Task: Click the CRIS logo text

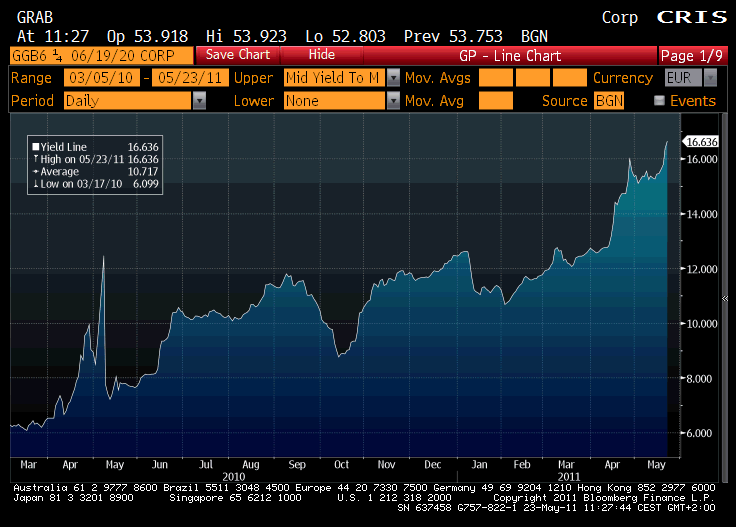Action: click(x=692, y=17)
